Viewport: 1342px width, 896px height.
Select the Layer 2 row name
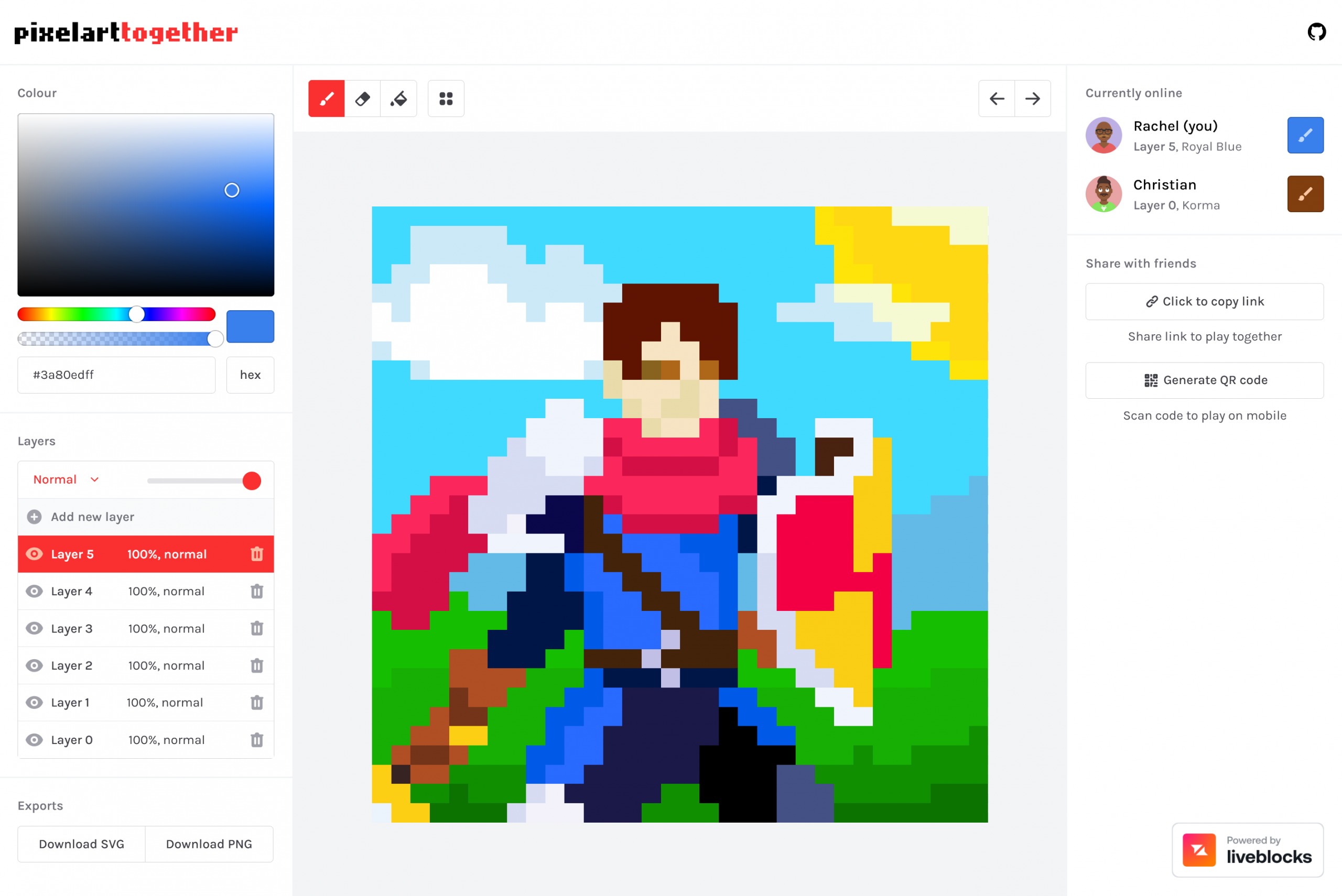tap(71, 665)
